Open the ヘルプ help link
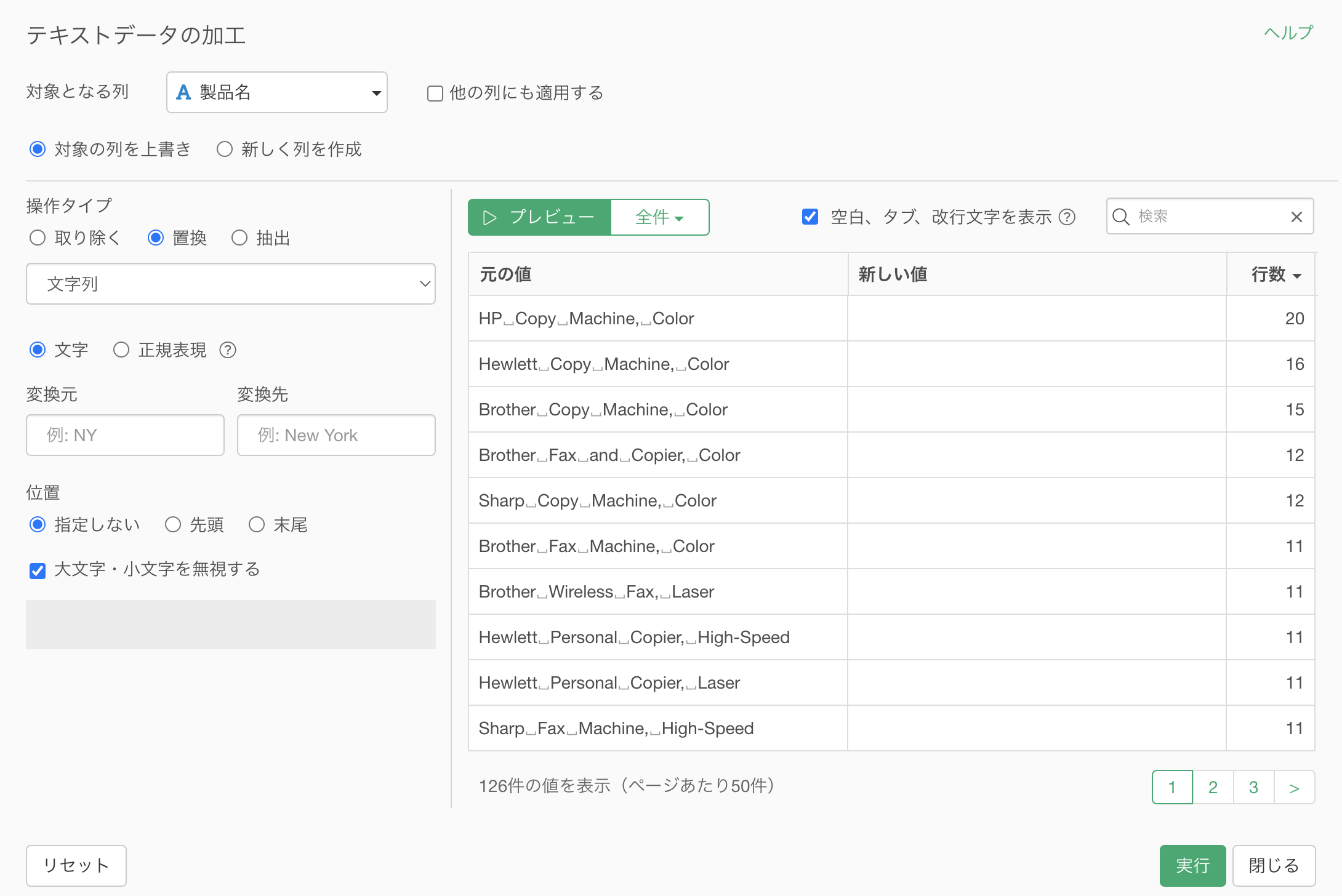This screenshot has width=1342, height=896. click(1288, 32)
